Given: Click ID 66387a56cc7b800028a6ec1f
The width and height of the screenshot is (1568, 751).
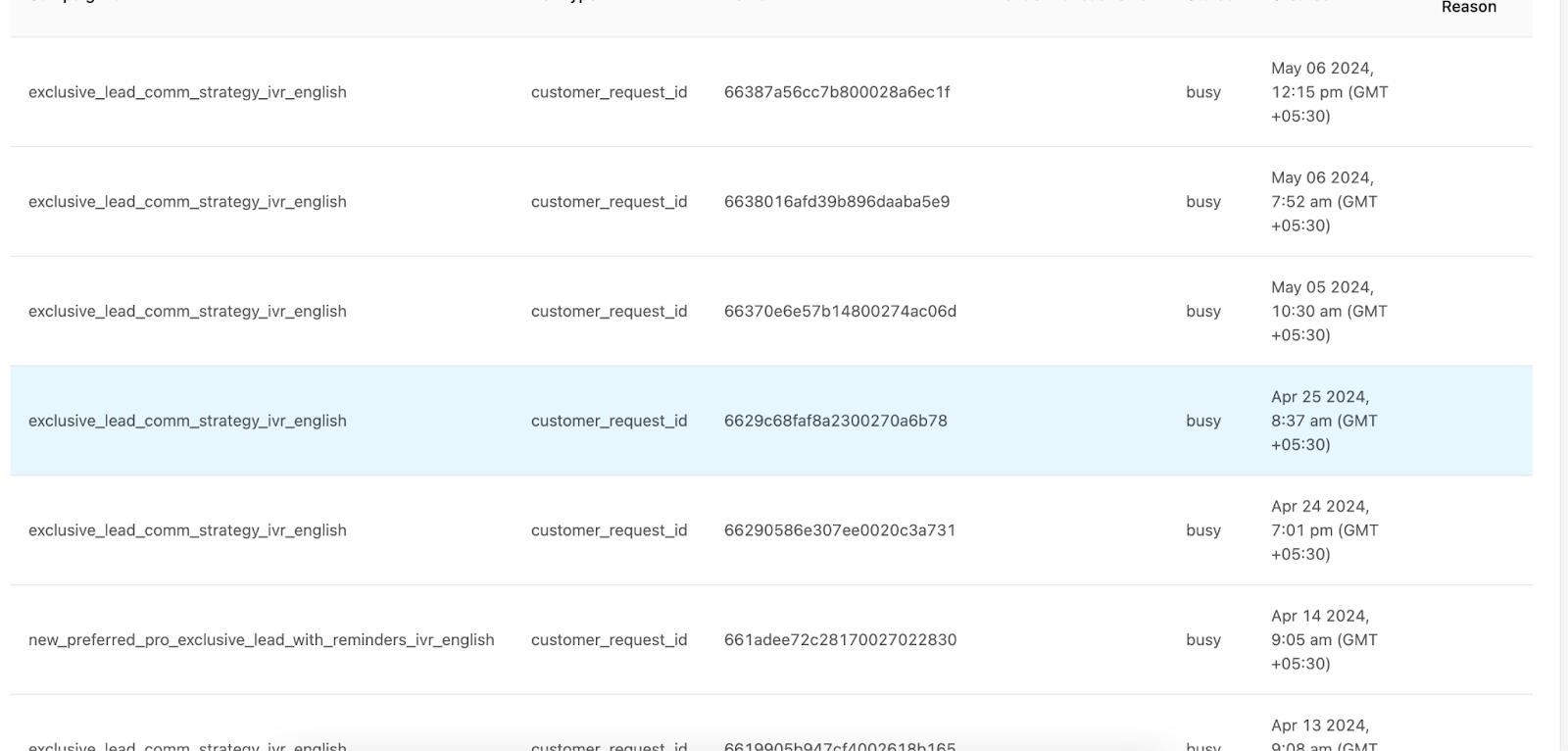Looking at the screenshot, I should pyautogui.click(x=836, y=92).
